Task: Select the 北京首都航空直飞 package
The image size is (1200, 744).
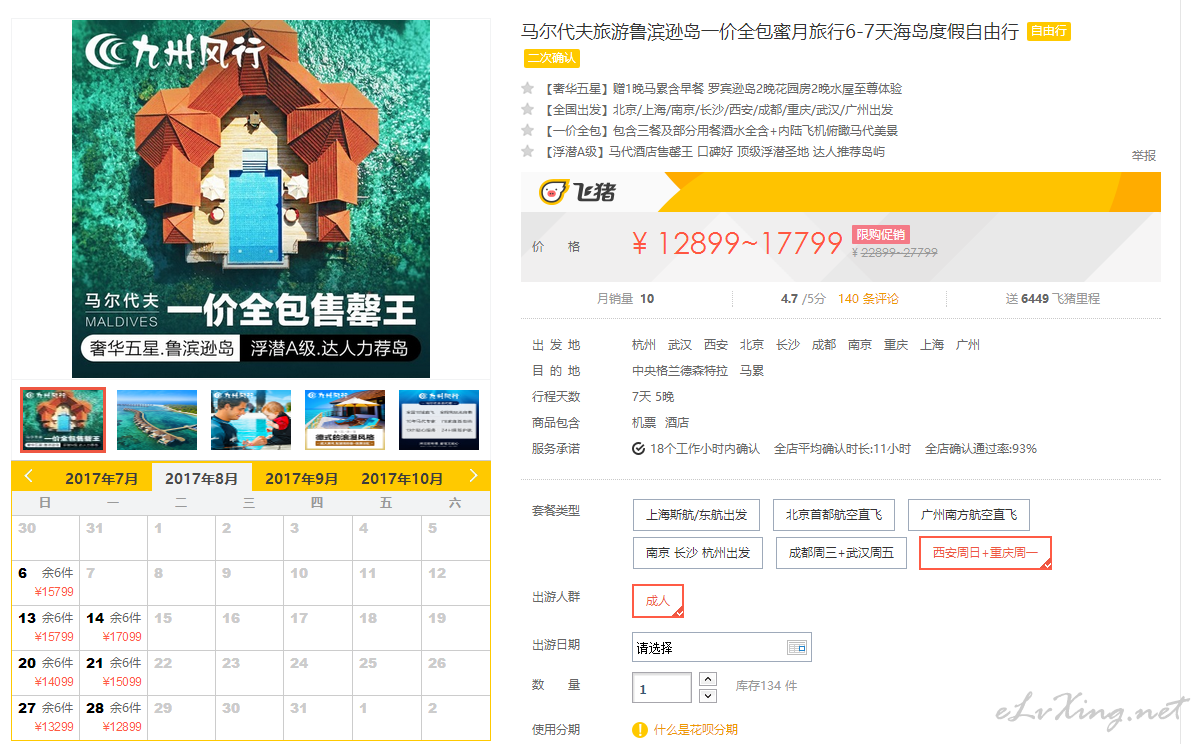Action: click(833, 515)
